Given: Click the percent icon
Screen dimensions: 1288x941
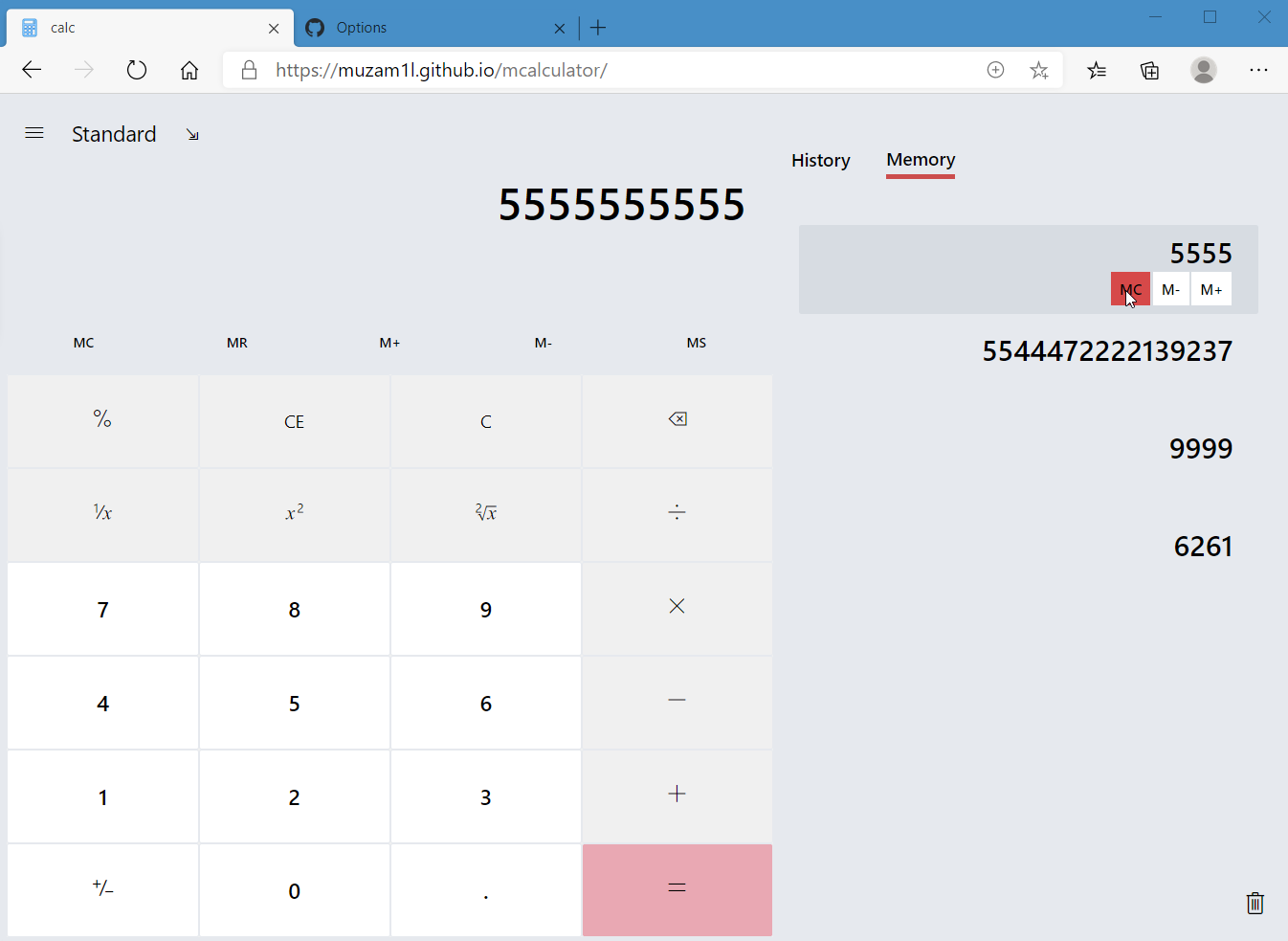Looking at the screenshot, I should coord(102,420).
